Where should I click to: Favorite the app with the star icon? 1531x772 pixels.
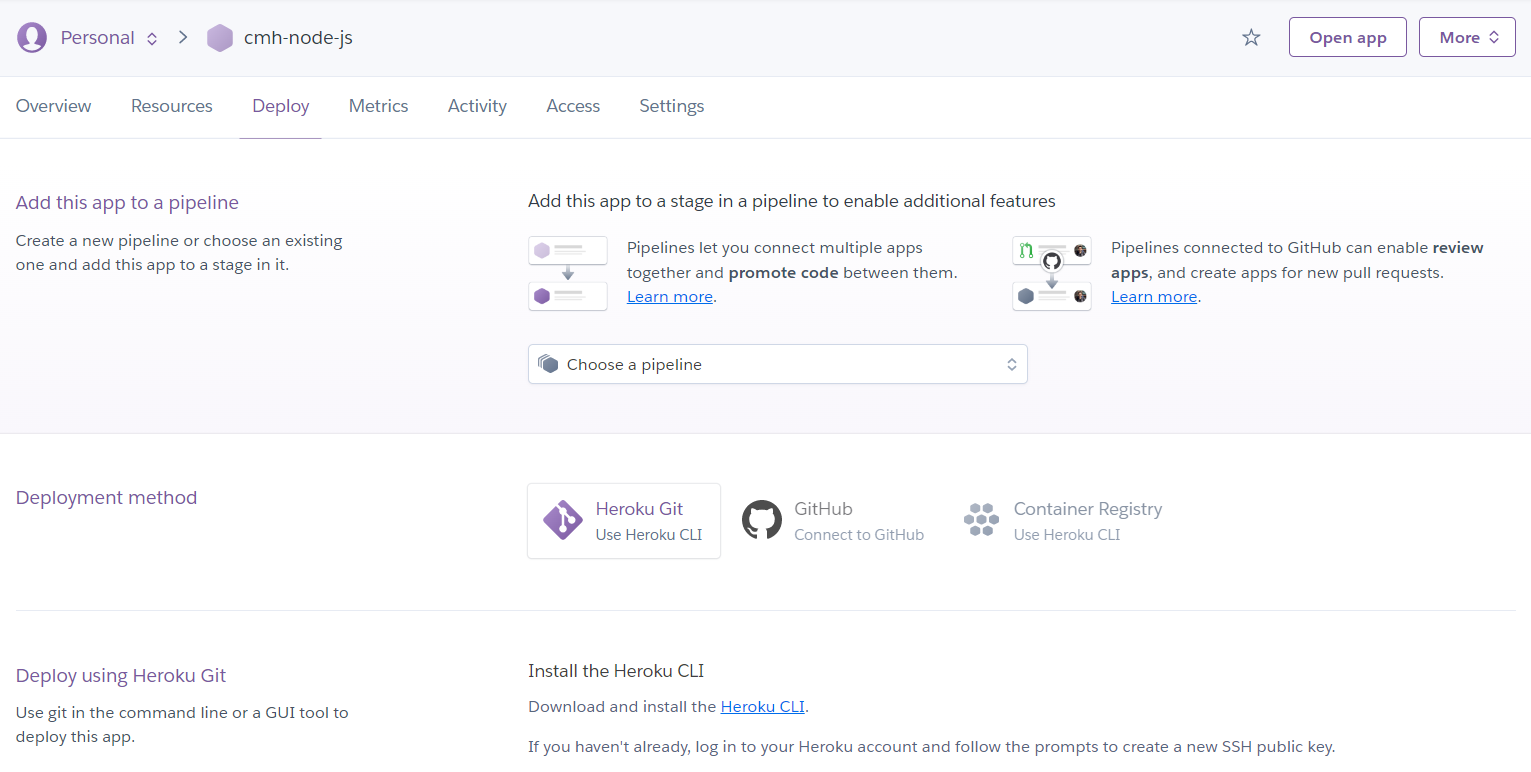tap(1251, 38)
